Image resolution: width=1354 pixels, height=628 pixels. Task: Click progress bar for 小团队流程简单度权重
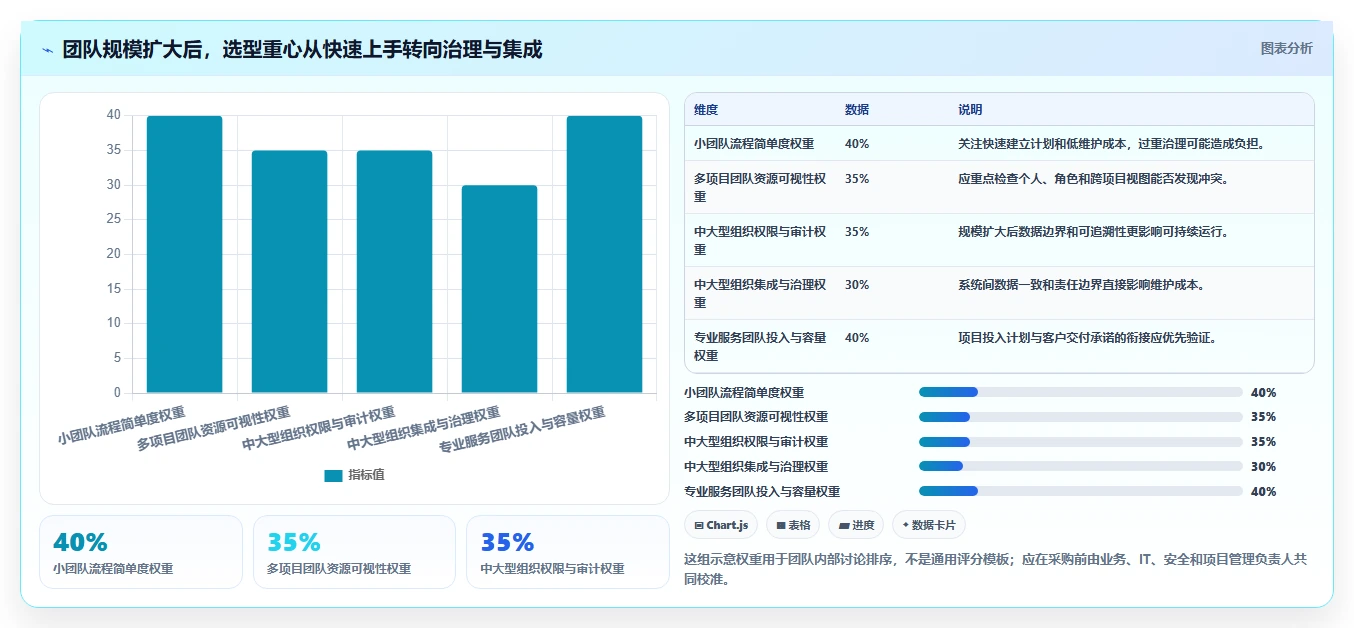pos(1080,392)
